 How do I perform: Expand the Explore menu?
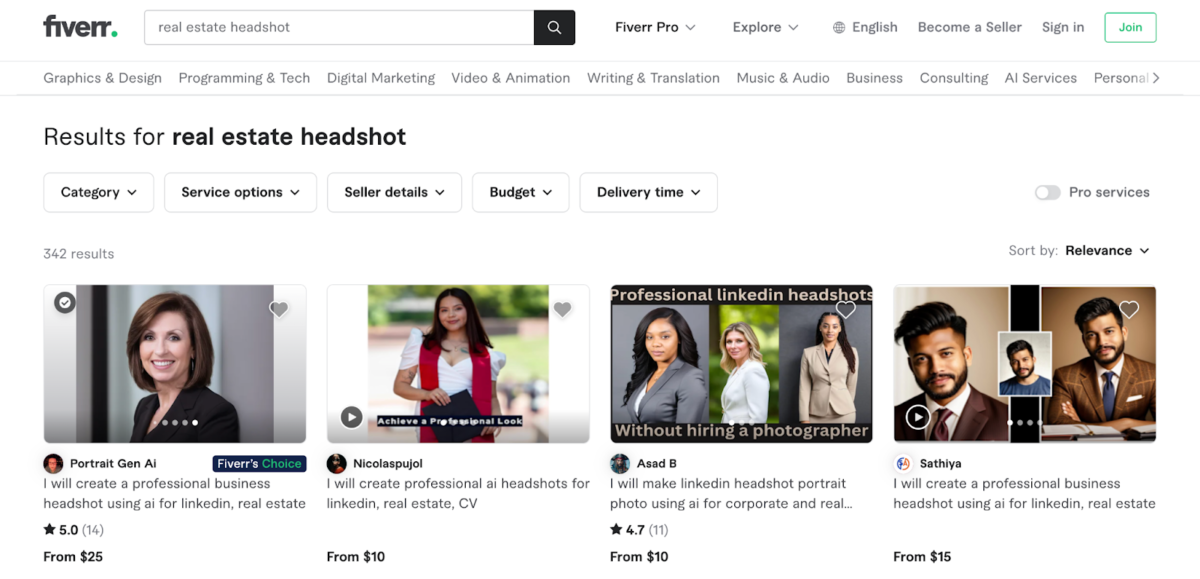coord(765,27)
